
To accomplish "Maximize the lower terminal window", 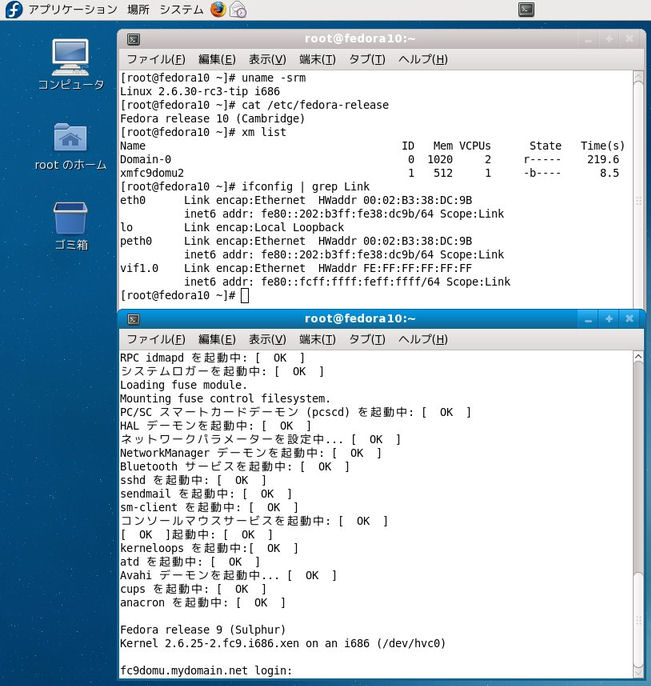I will point(609,319).
